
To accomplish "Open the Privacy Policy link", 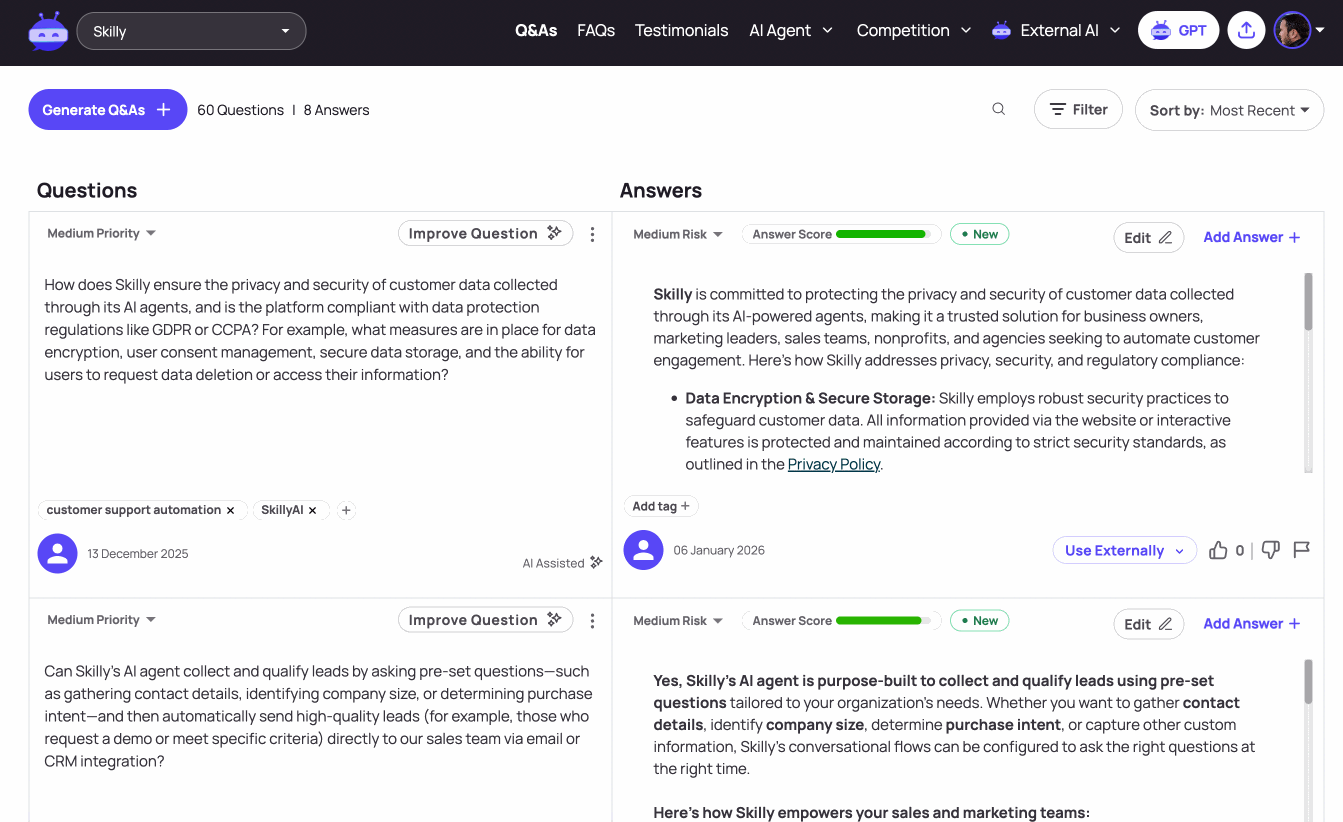I will click(834, 464).
